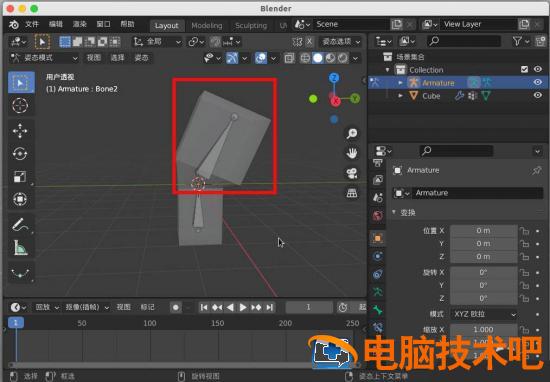Click the outliner filter funnel icon

[517, 41]
